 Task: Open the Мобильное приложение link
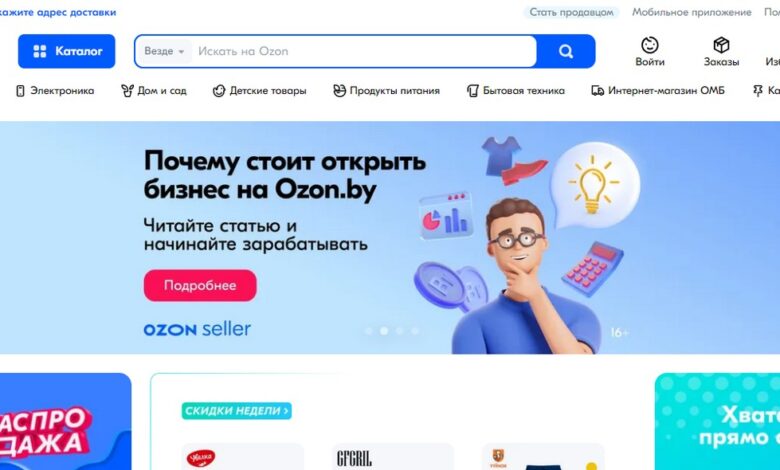(691, 12)
